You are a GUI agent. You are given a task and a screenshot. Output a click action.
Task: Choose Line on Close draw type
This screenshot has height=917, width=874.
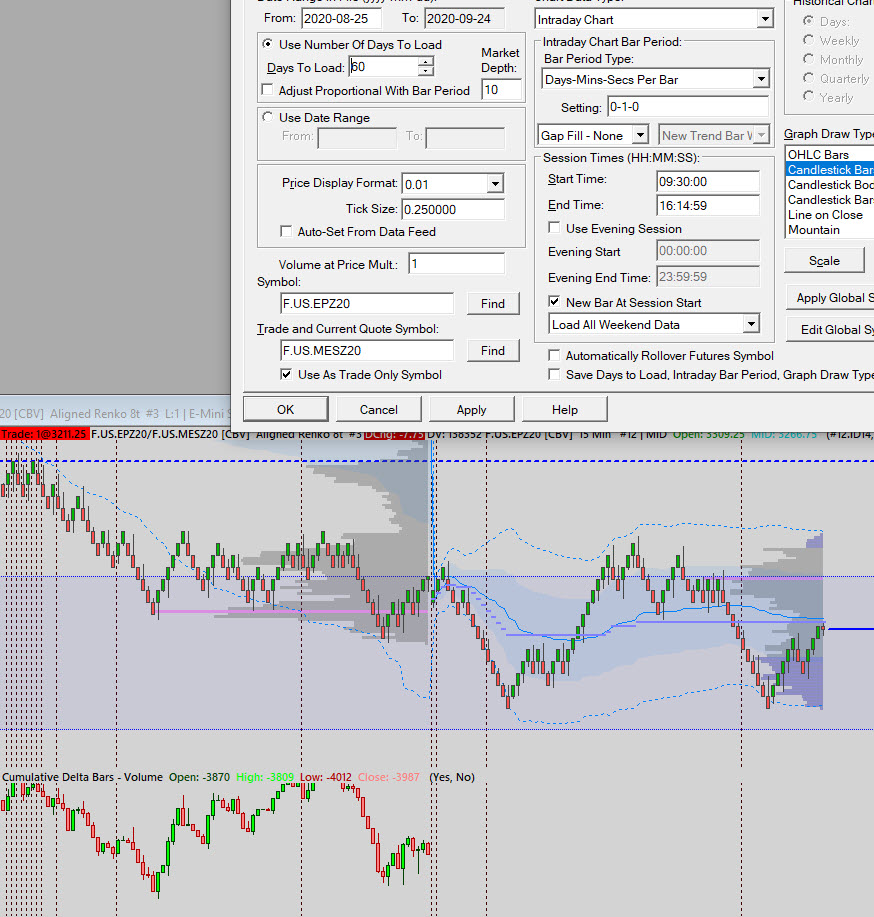[825, 214]
